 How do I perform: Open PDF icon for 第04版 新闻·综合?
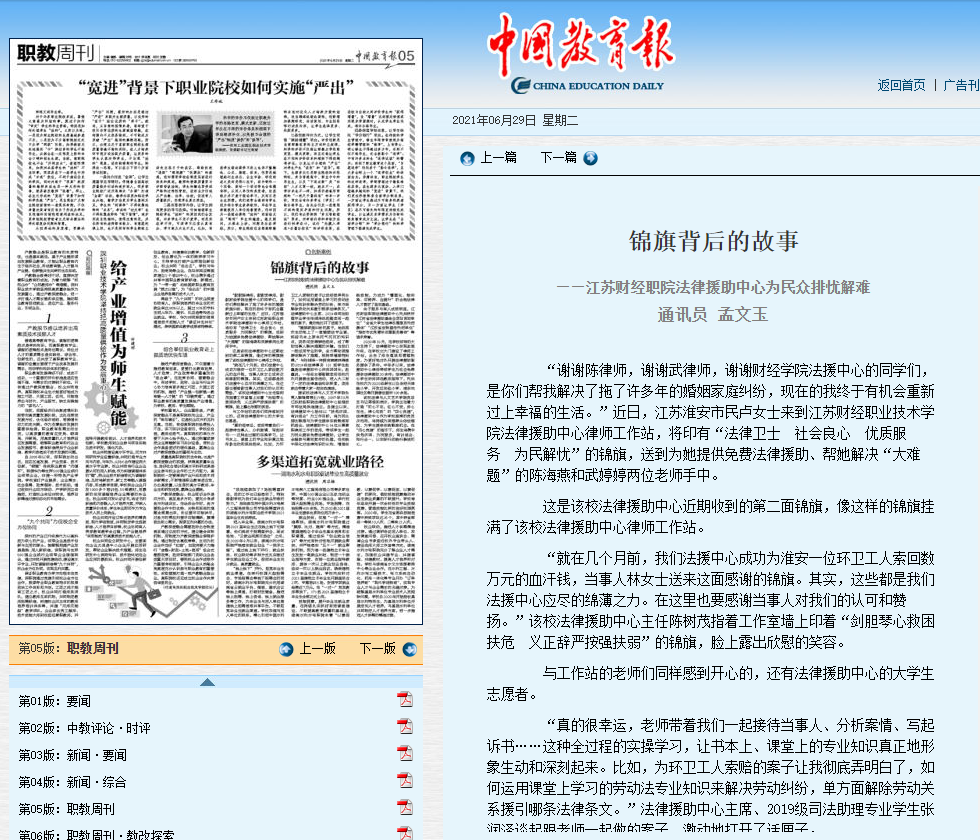(404, 781)
